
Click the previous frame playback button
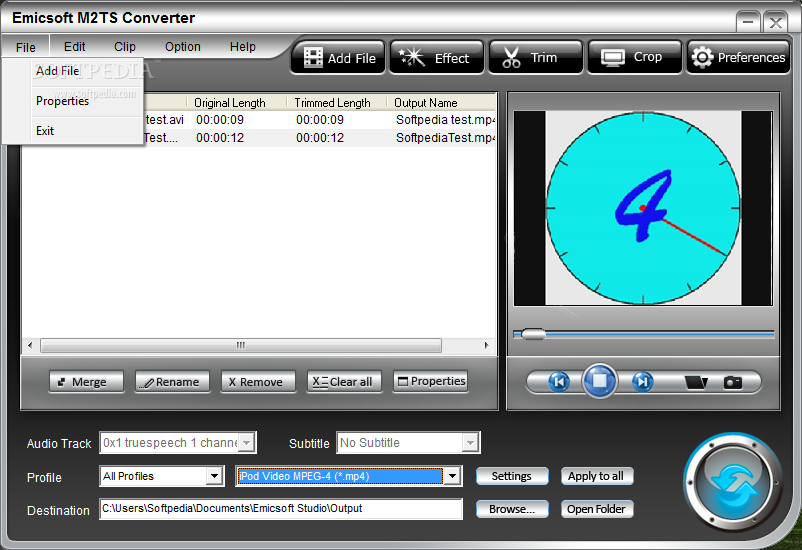point(559,382)
